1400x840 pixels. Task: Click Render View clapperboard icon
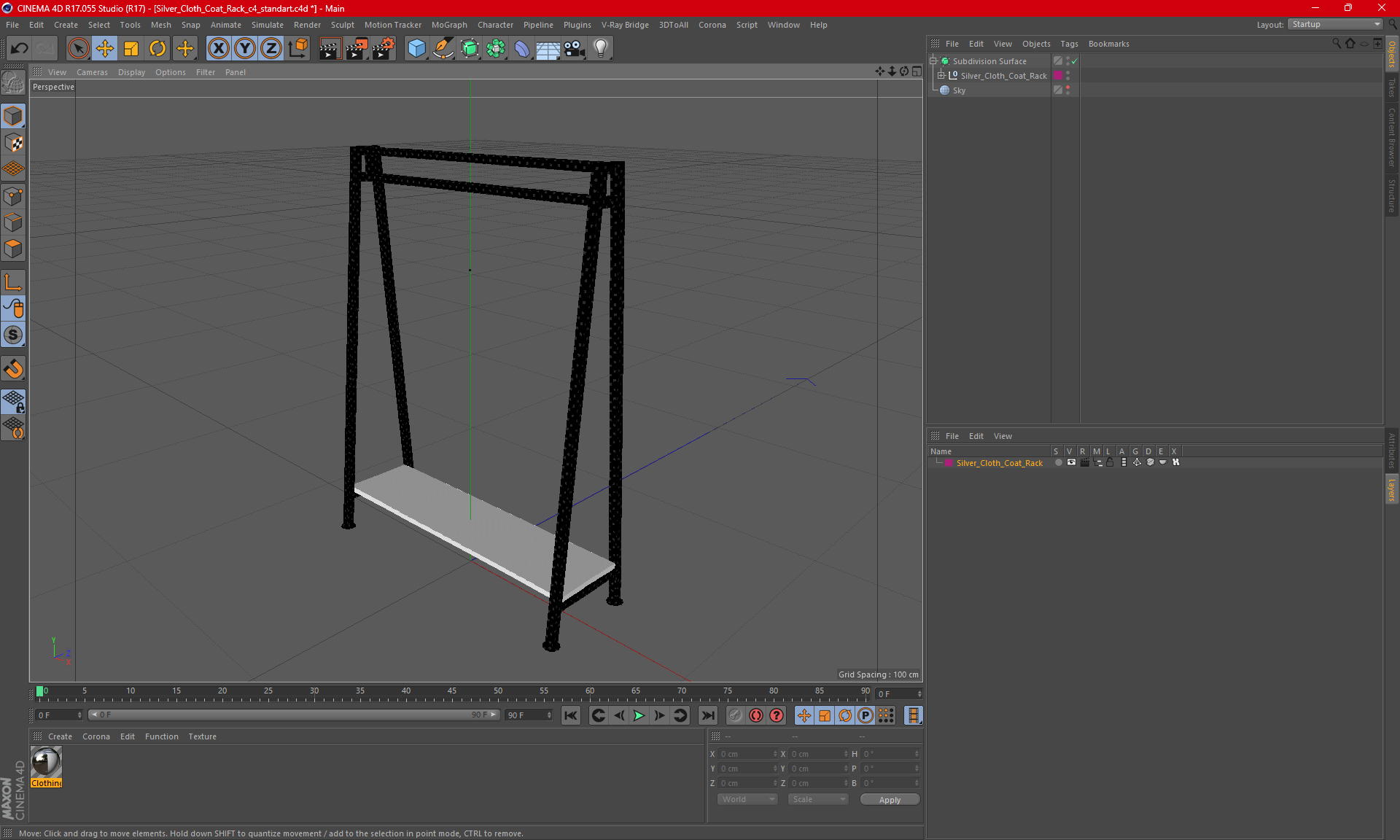tap(330, 49)
